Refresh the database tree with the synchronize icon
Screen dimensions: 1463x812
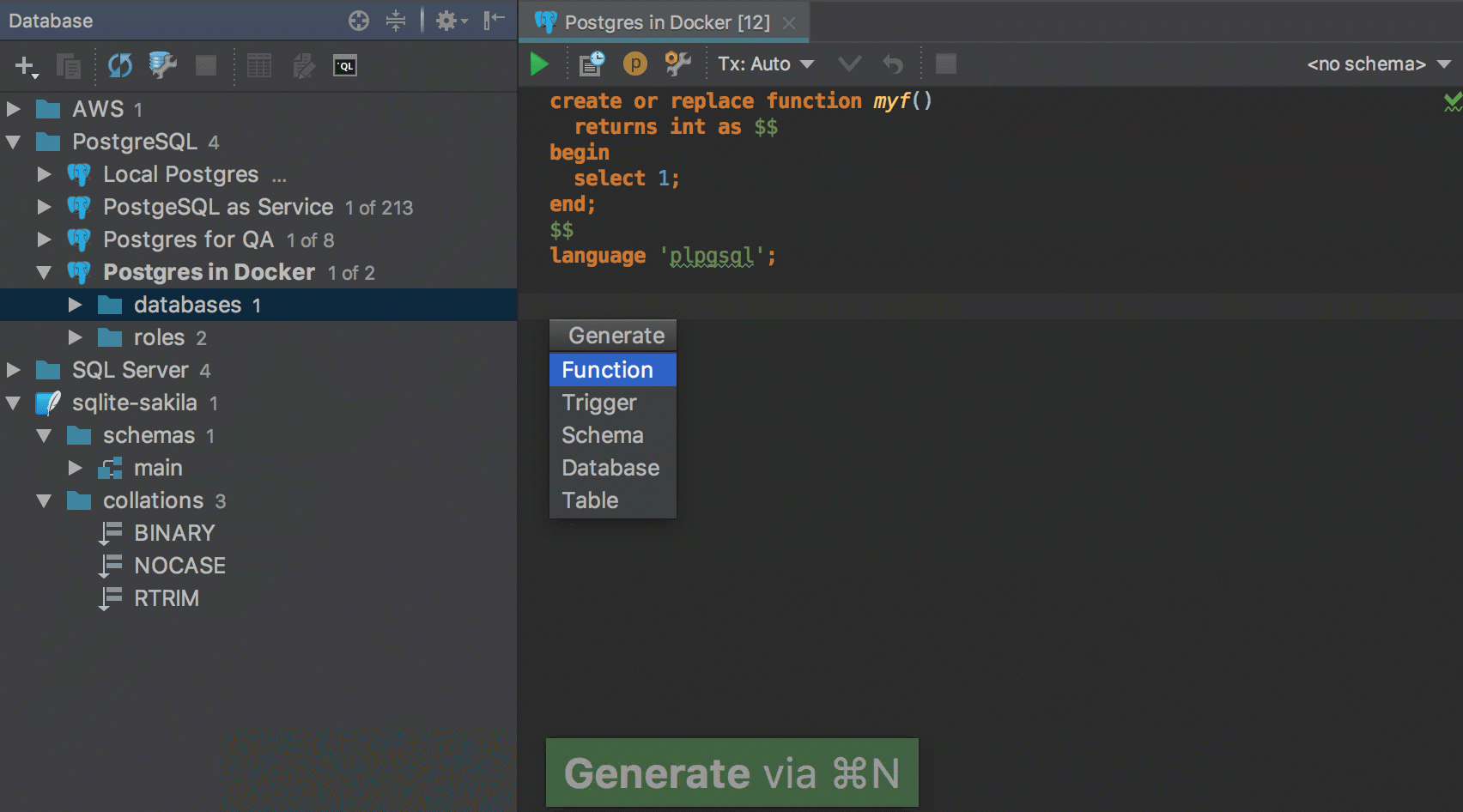click(x=119, y=66)
